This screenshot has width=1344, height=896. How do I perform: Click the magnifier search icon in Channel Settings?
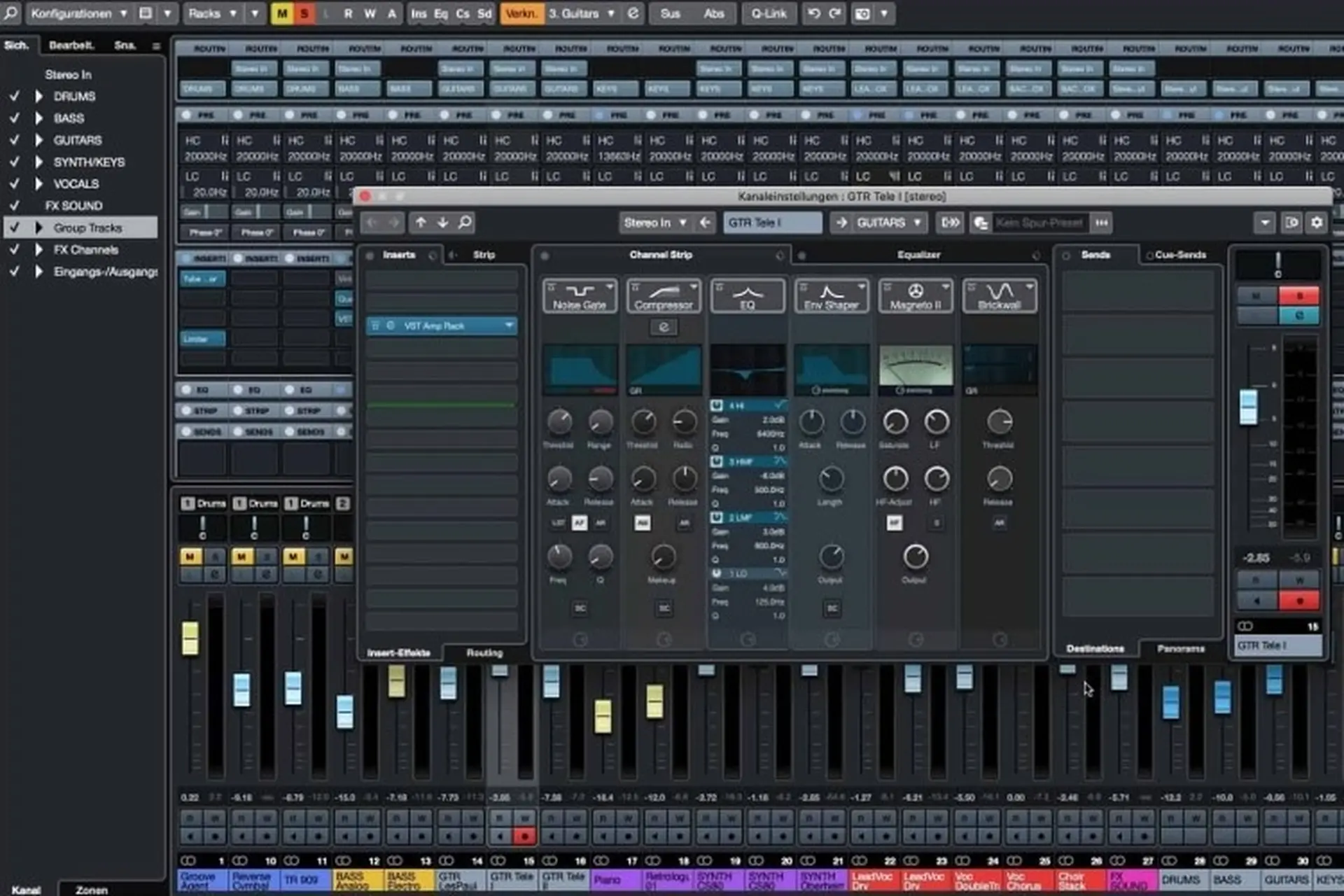[x=463, y=223]
